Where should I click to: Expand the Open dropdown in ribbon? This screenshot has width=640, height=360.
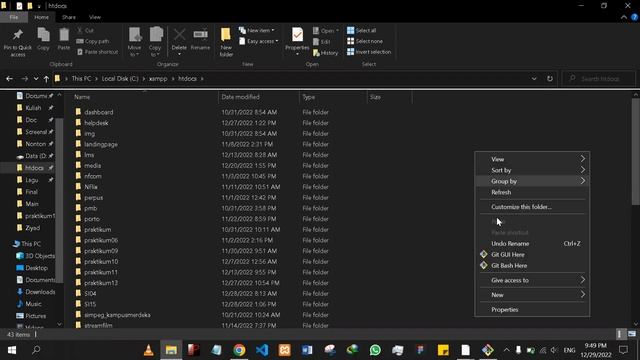pyautogui.click(x=326, y=31)
